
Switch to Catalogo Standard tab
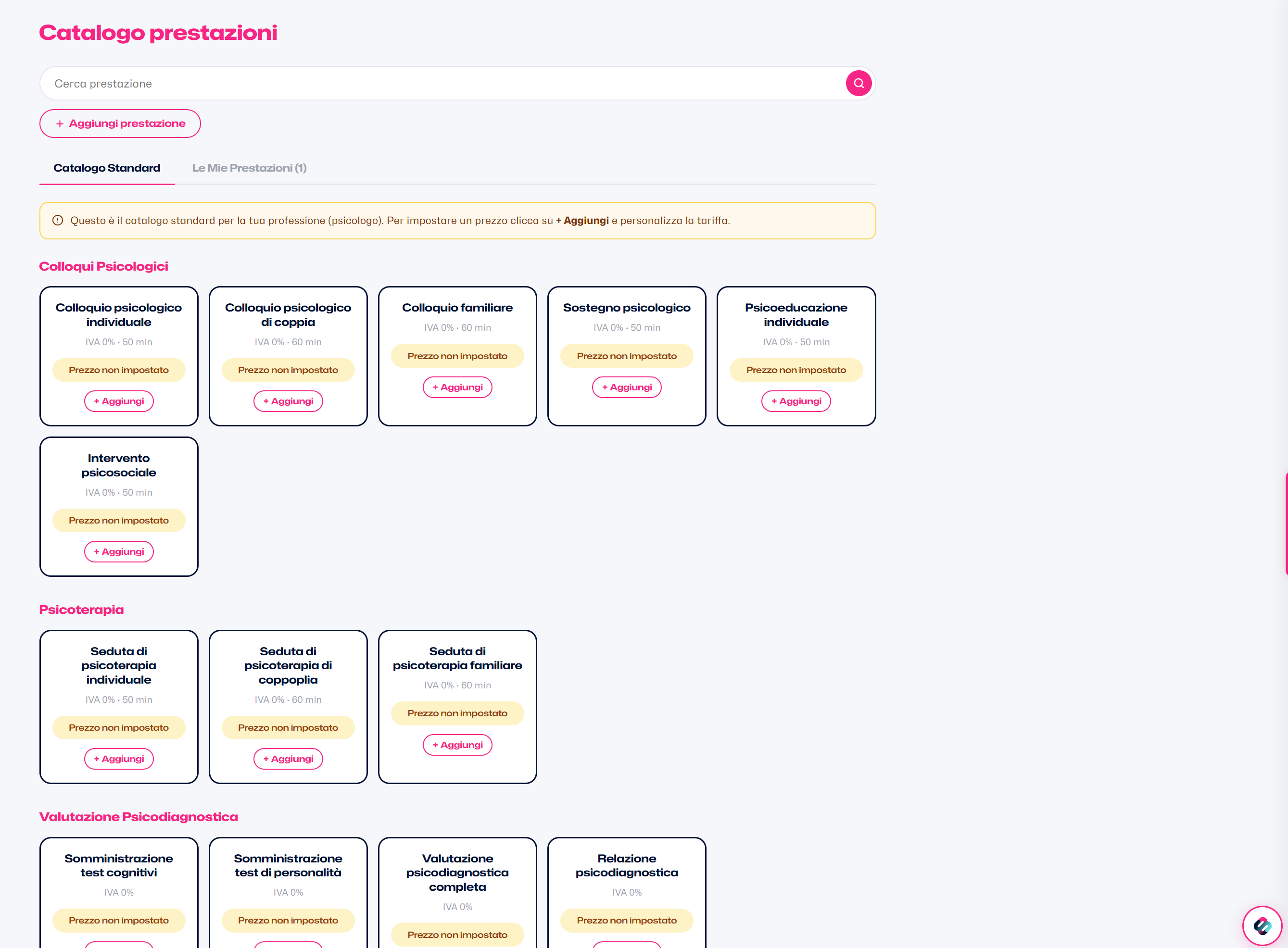pyautogui.click(x=107, y=168)
